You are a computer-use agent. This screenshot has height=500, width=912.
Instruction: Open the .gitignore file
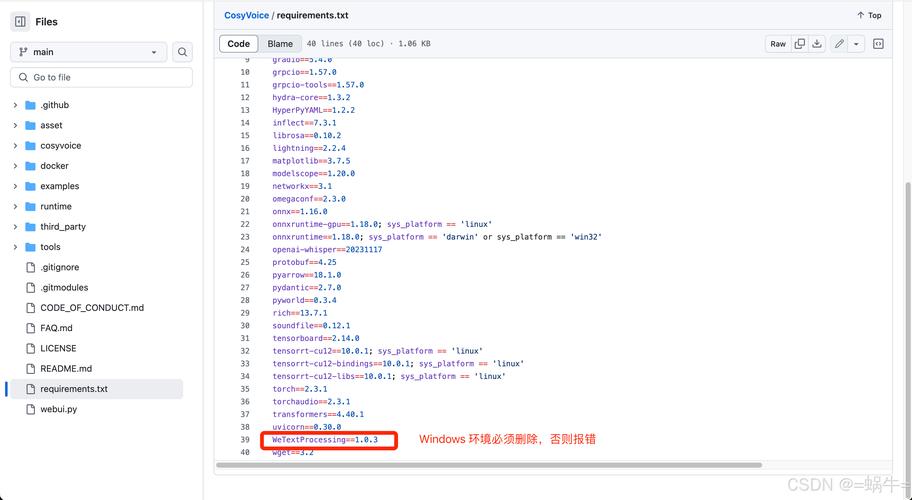point(59,267)
